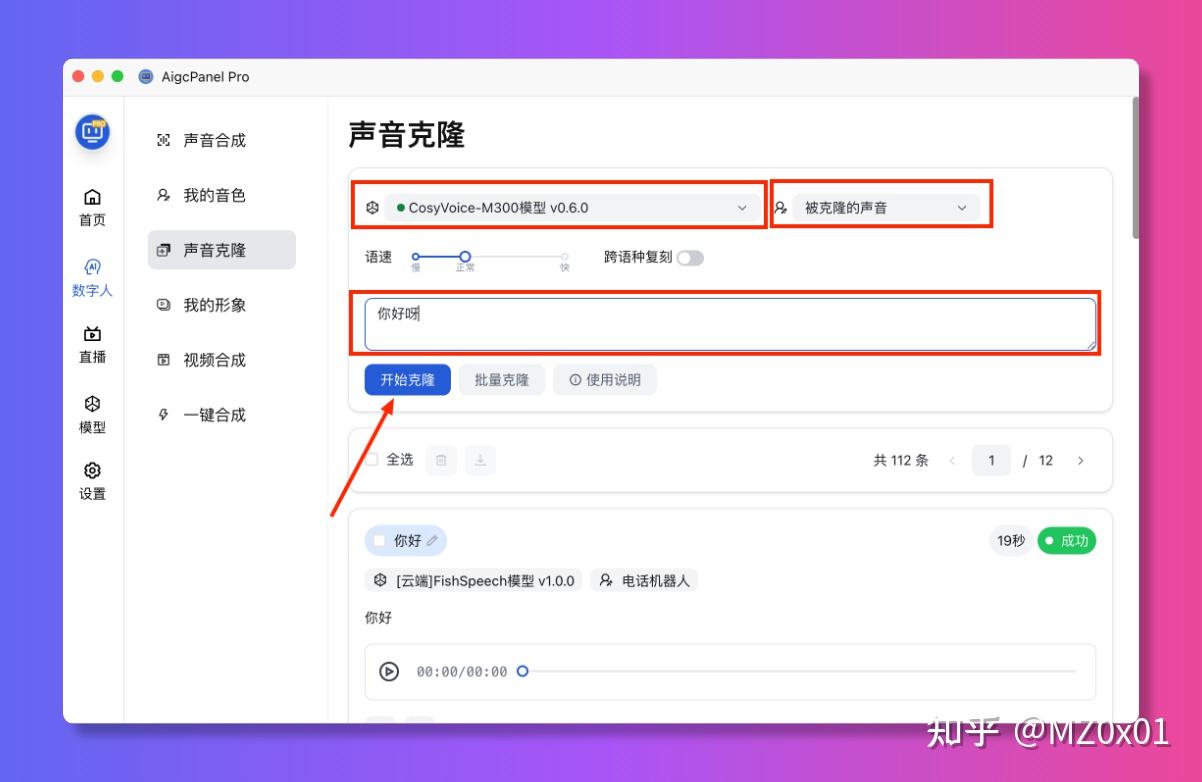Click the download icon beside 全选
This screenshot has width=1202, height=782.
480,460
